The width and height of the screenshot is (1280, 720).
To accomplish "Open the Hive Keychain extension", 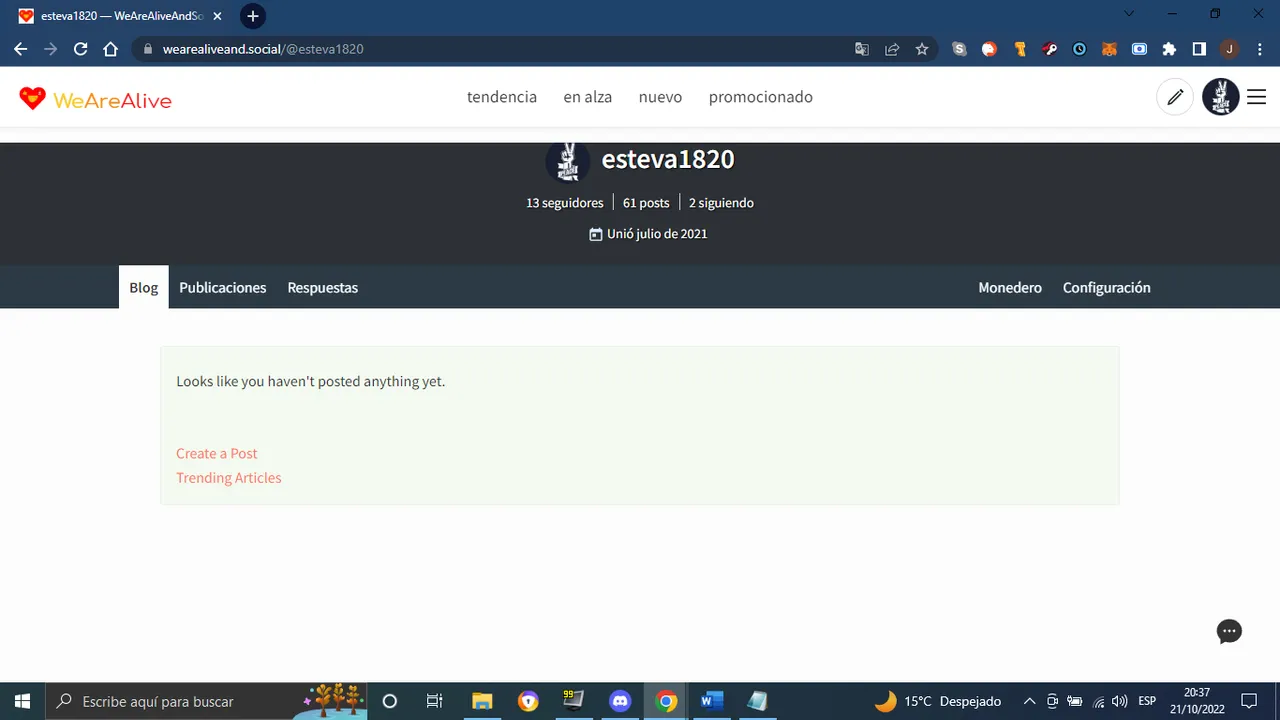I will click(1050, 49).
